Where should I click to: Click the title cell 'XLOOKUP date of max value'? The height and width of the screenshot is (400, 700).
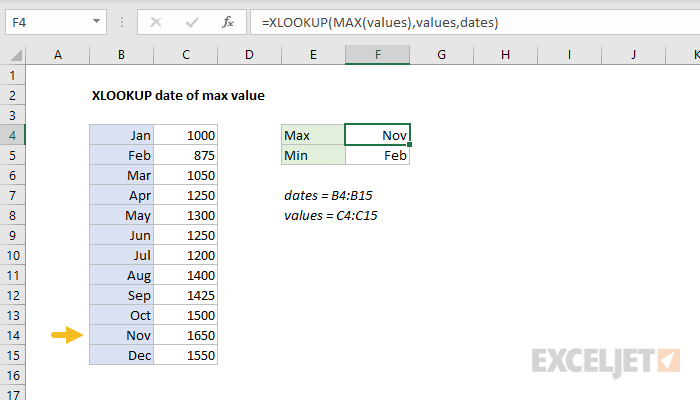[x=178, y=96]
